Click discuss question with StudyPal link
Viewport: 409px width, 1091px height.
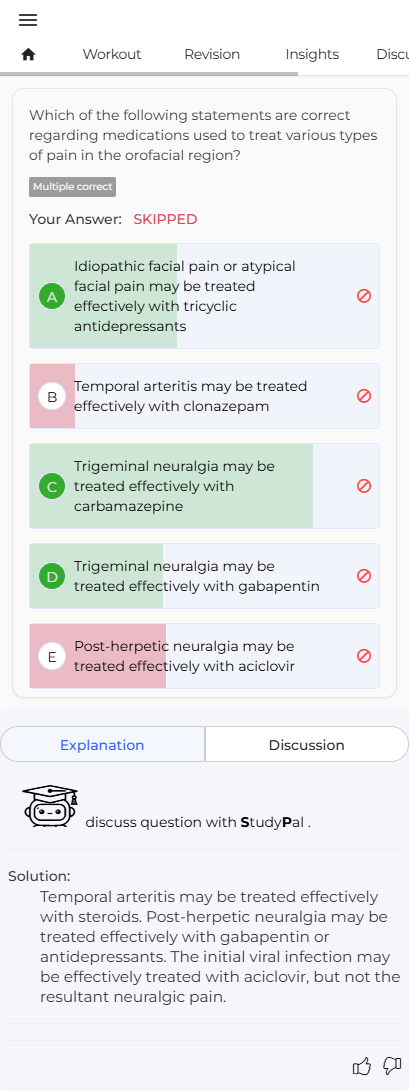pos(198,822)
